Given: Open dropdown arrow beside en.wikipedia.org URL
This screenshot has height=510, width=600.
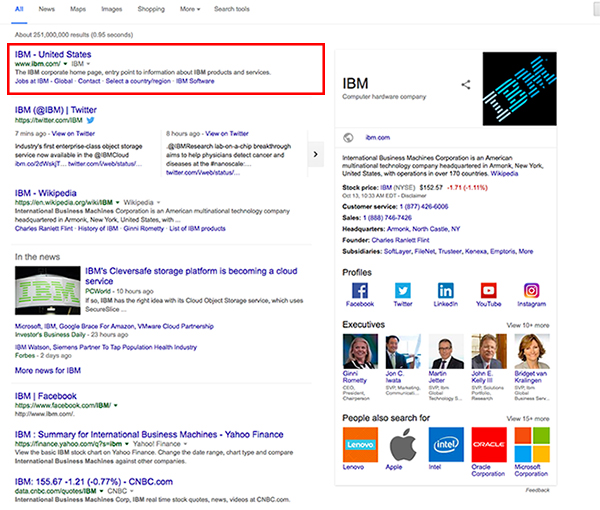Looking at the screenshot, I should pyautogui.click(x=117, y=202).
